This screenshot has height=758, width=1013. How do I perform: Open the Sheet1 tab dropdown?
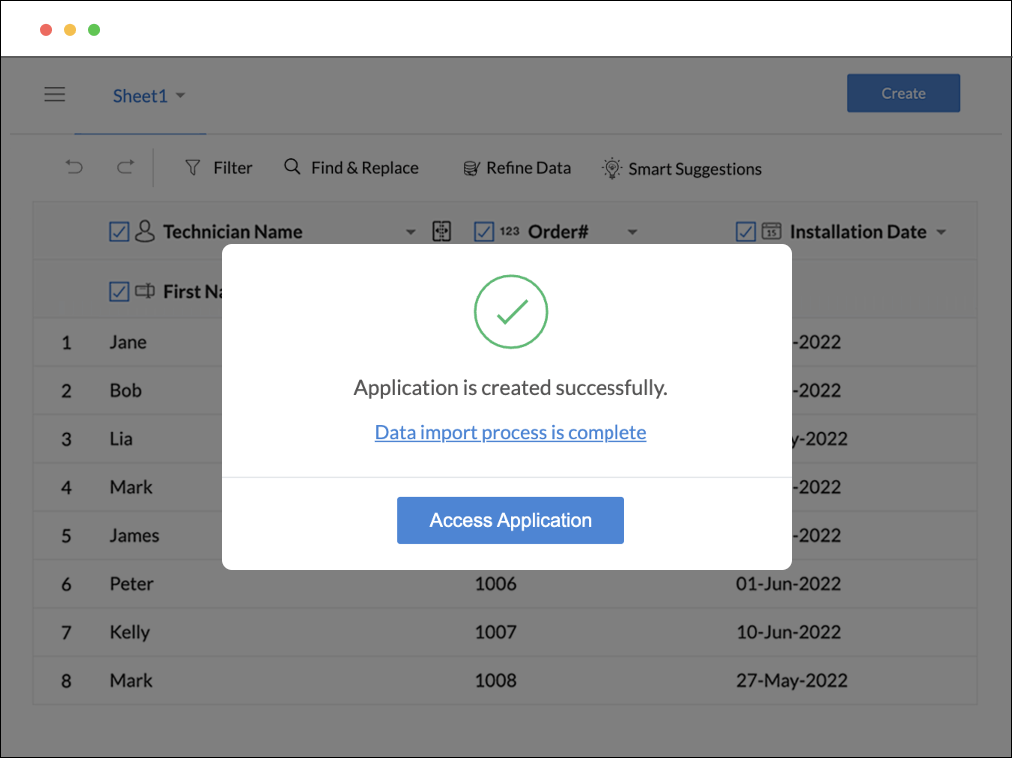pos(180,96)
